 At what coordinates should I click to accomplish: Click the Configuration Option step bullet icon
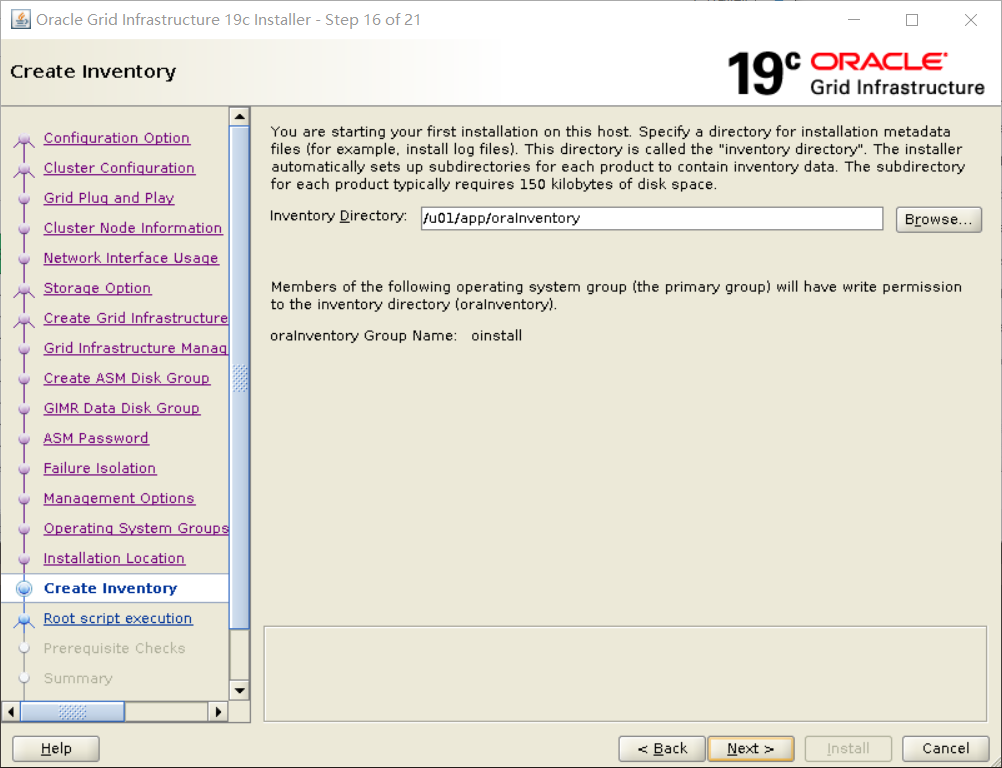(24, 139)
